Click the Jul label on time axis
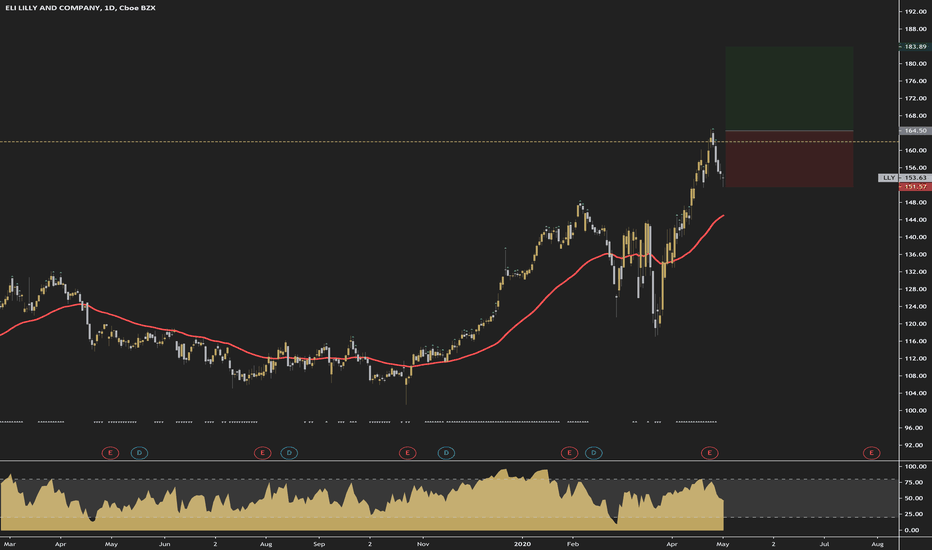This screenshot has width=932, height=550. [825, 544]
